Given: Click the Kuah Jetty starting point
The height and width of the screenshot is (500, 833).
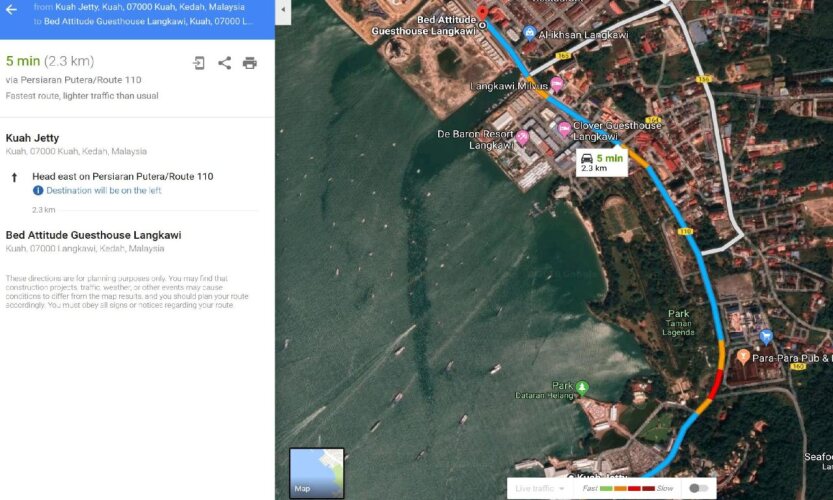Looking at the screenshot, I should click(32, 138).
